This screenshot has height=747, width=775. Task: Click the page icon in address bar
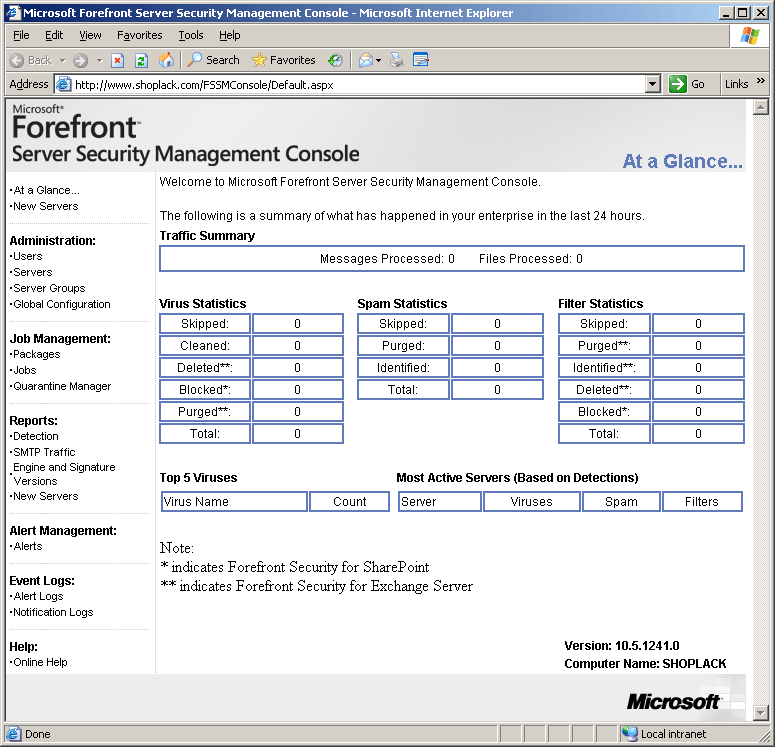coord(63,85)
